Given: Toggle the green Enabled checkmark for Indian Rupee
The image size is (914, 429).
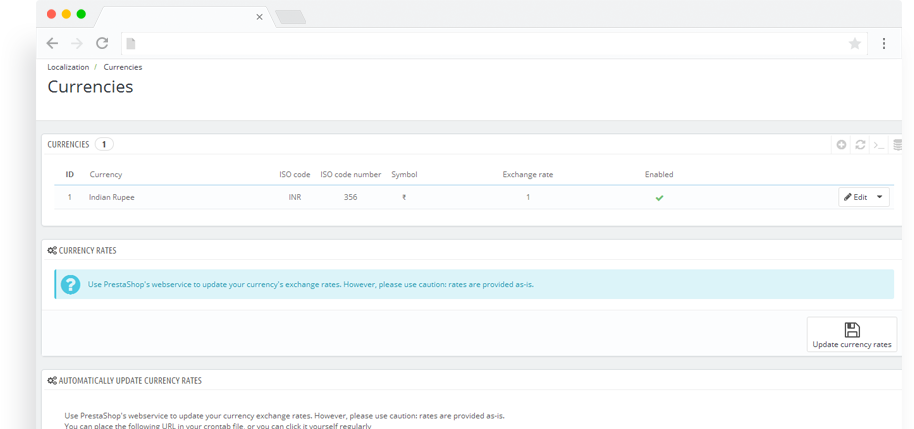Looking at the screenshot, I should coord(659,198).
